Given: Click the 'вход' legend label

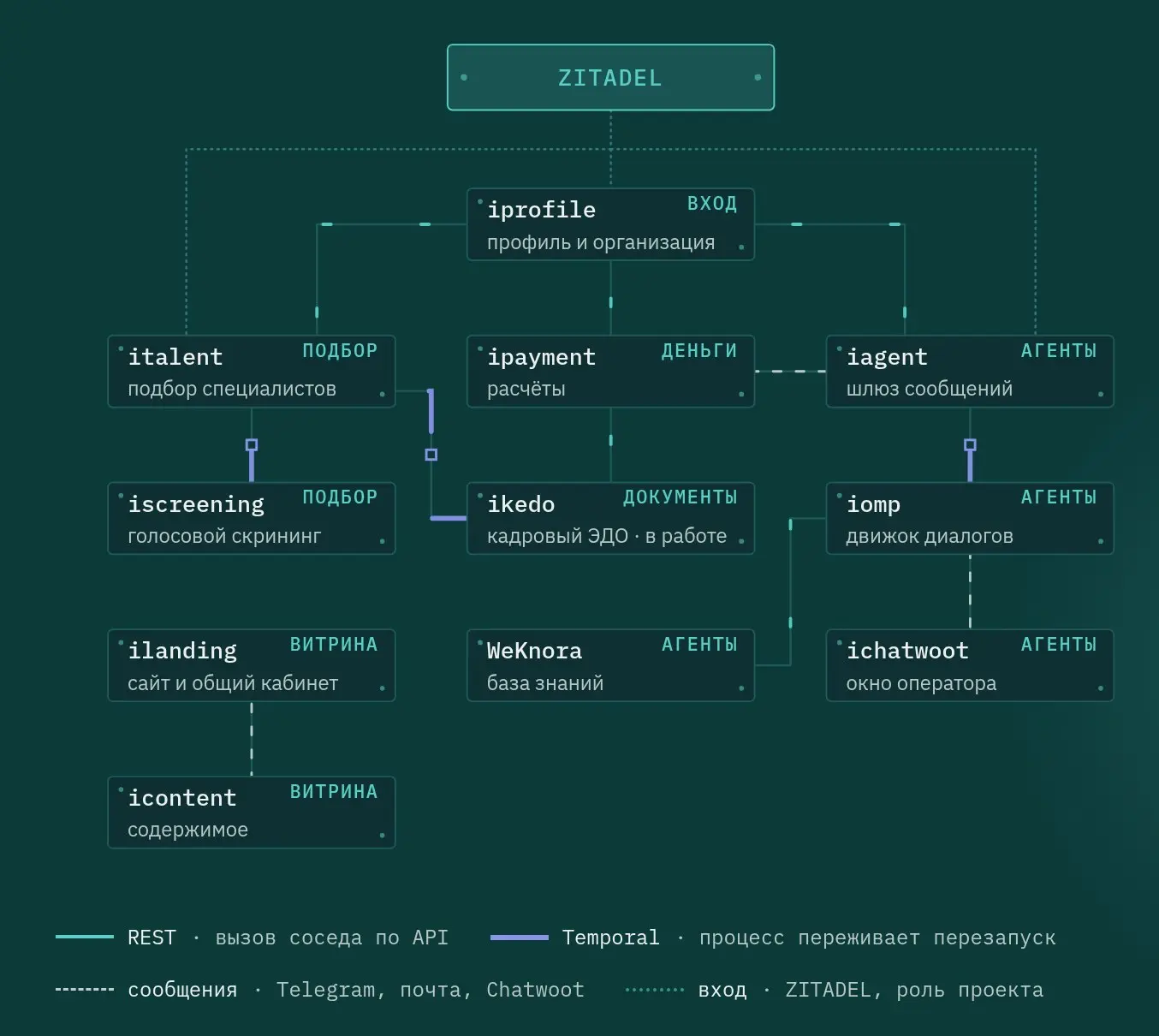Looking at the screenshot, I should point(722,990).
